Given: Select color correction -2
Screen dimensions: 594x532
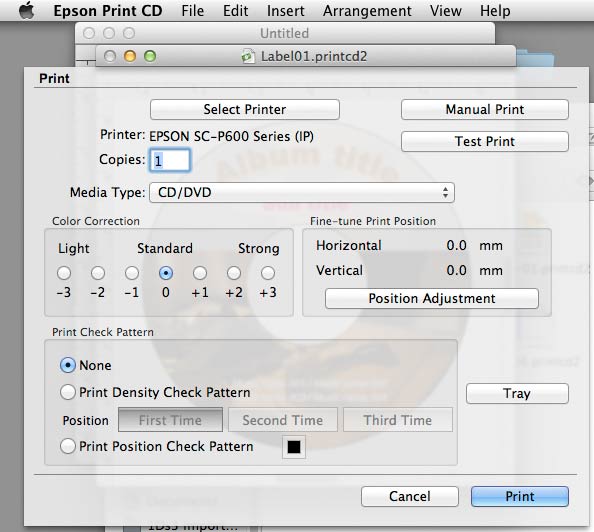Looking at the screenshot, I should click(98, 273).
